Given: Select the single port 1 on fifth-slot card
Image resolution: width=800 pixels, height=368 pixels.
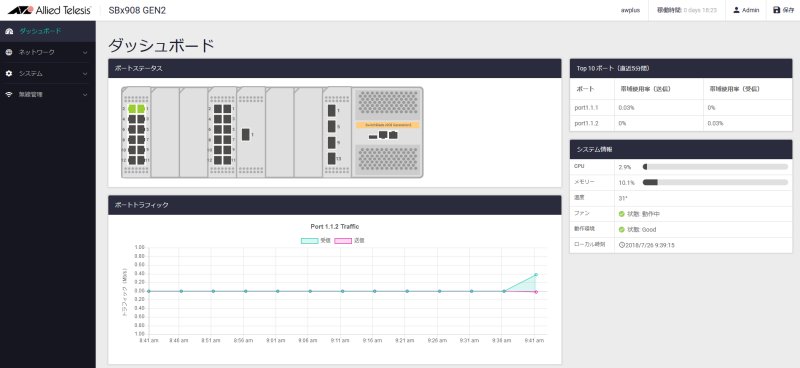Looking at the screenshot, I should point(245,134).
